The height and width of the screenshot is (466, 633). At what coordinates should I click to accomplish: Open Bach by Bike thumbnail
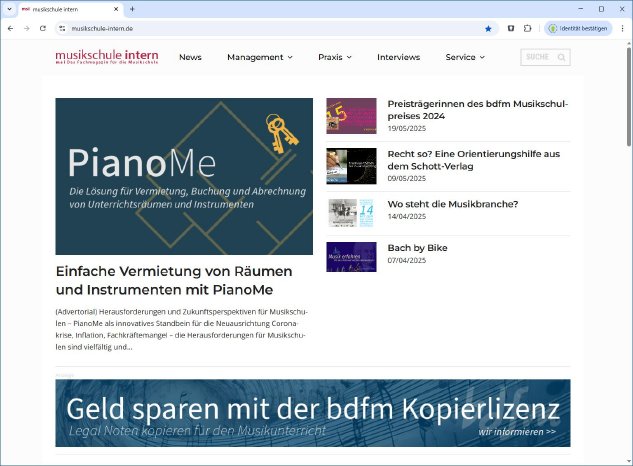coord(351,257)
